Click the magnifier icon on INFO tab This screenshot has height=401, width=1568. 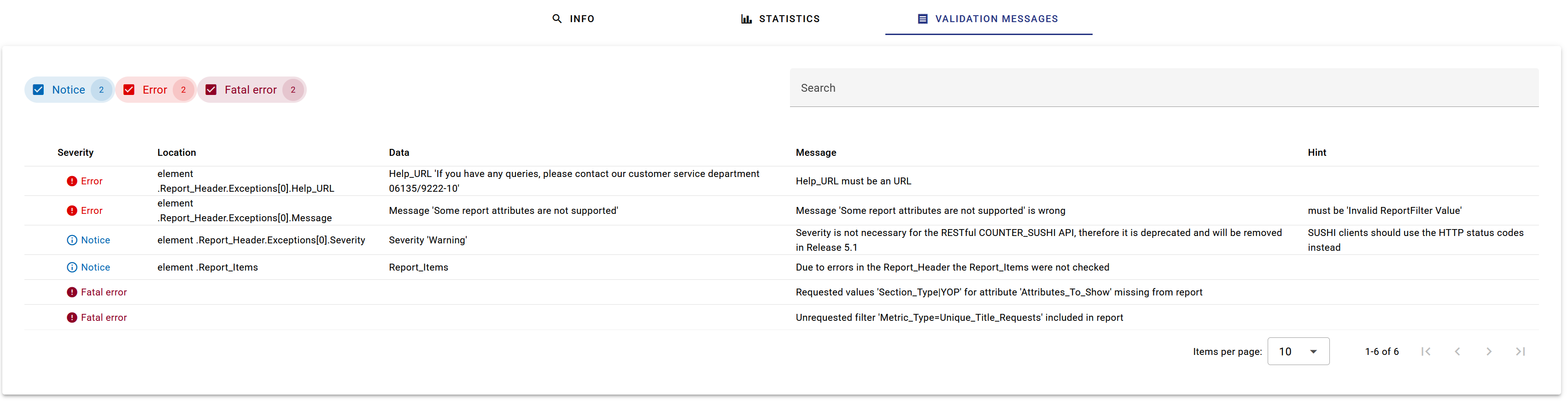pyautogui.click(x=556, y=19)
